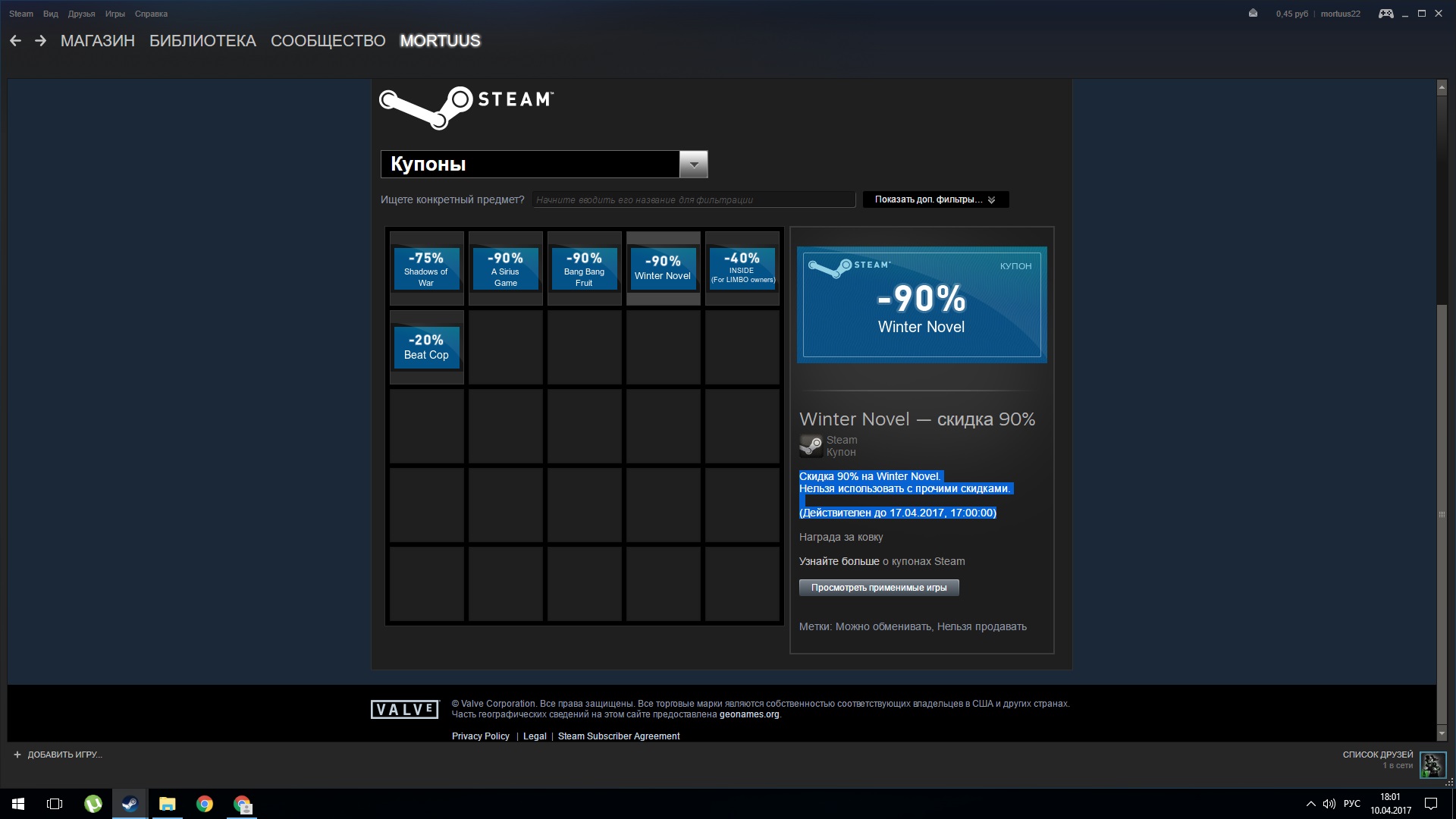Screen dimensions: 1456x819
Task: Expand Показать доп. фильтры
Action: coord(935,199)
